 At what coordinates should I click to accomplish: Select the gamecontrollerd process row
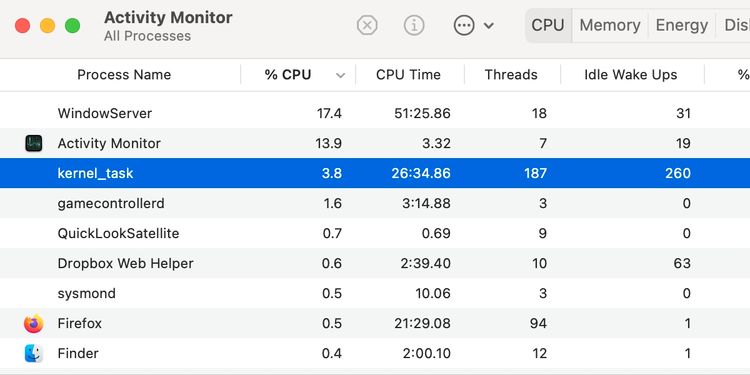coord(375,203)
